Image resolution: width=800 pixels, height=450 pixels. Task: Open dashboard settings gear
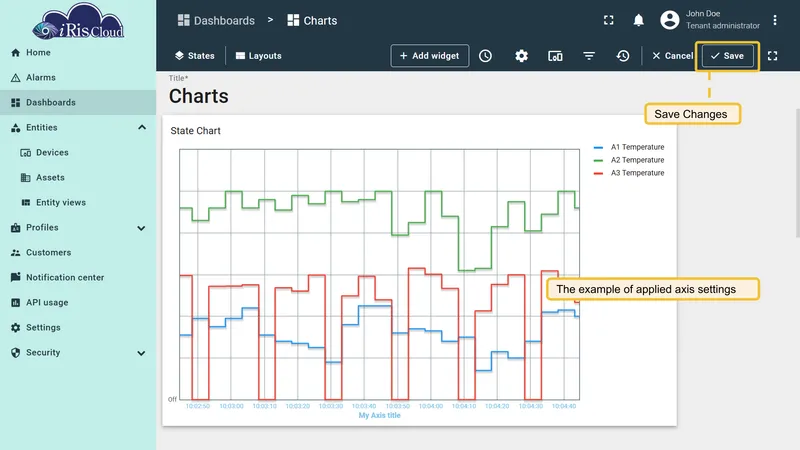(x=521, y=56)
